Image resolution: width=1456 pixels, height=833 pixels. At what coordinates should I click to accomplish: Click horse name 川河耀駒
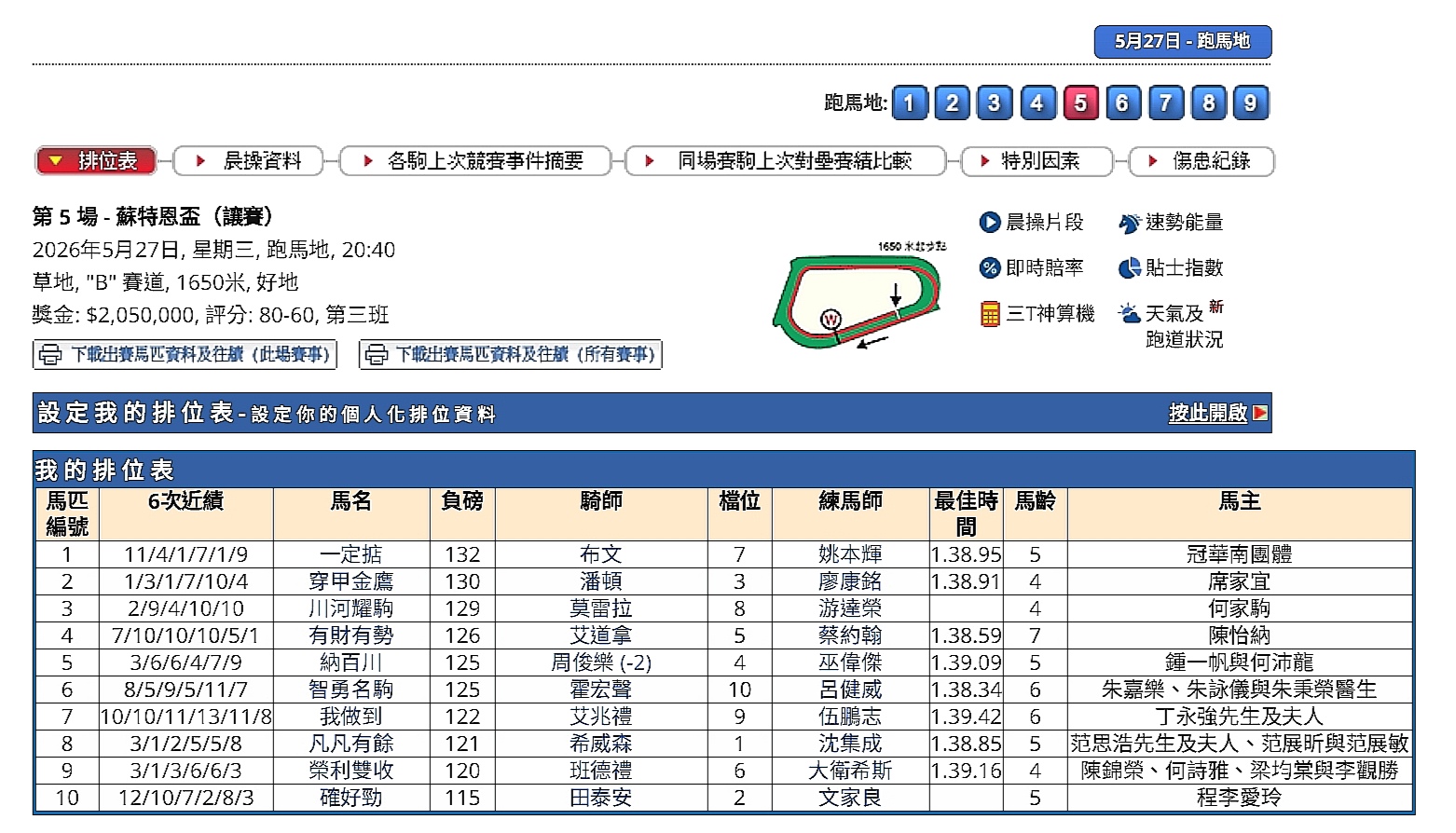tap(351, 608)
